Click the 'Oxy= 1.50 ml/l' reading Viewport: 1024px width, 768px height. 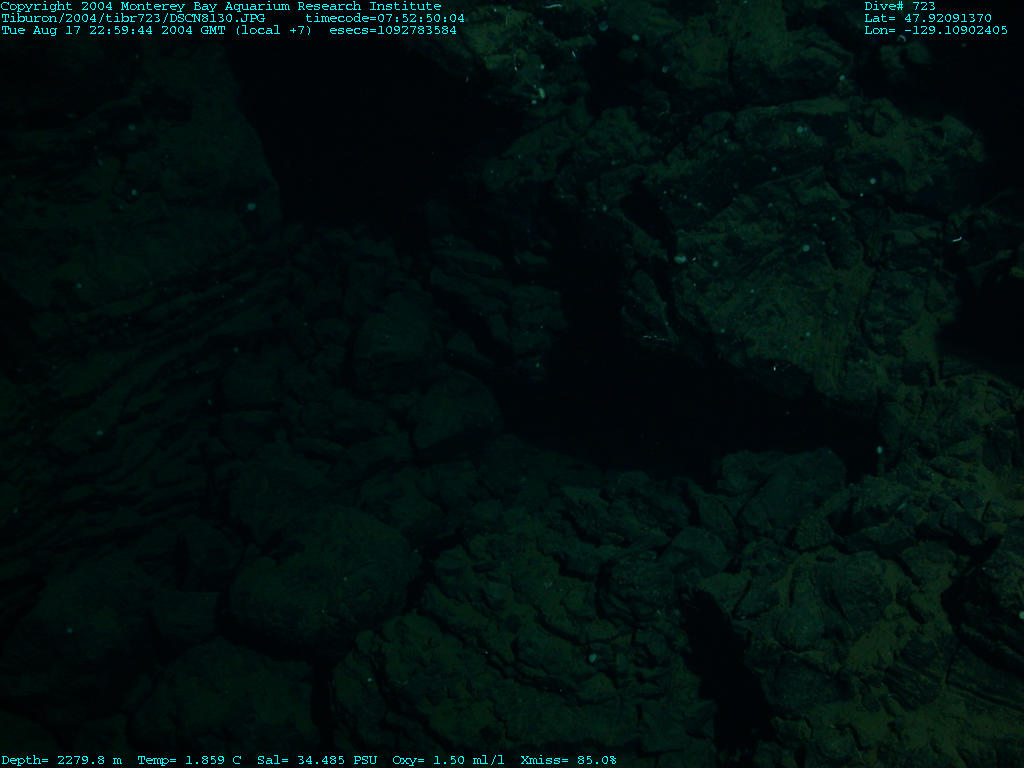point(449,760)
